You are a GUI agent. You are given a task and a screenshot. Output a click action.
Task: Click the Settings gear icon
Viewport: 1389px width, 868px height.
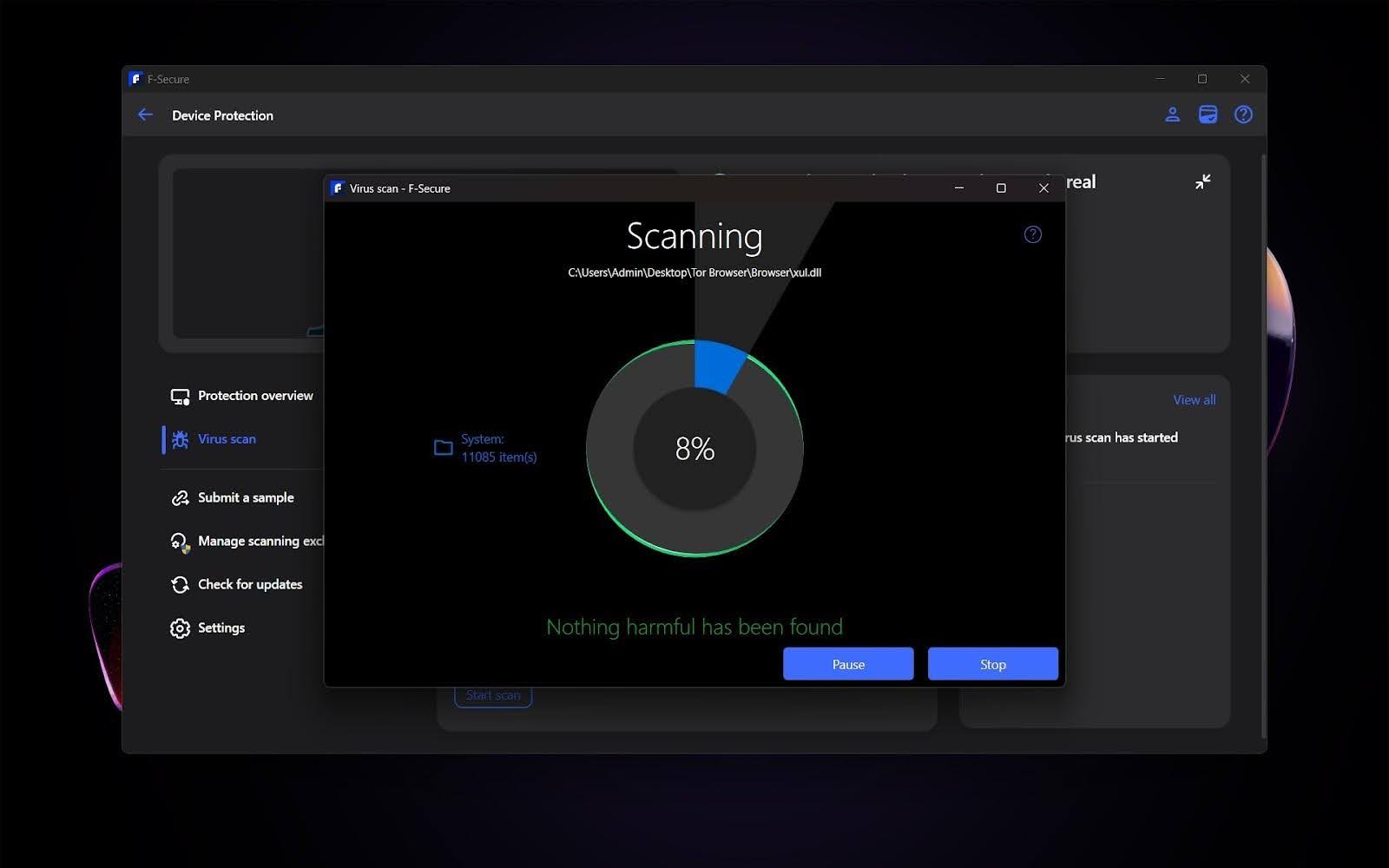180,628
